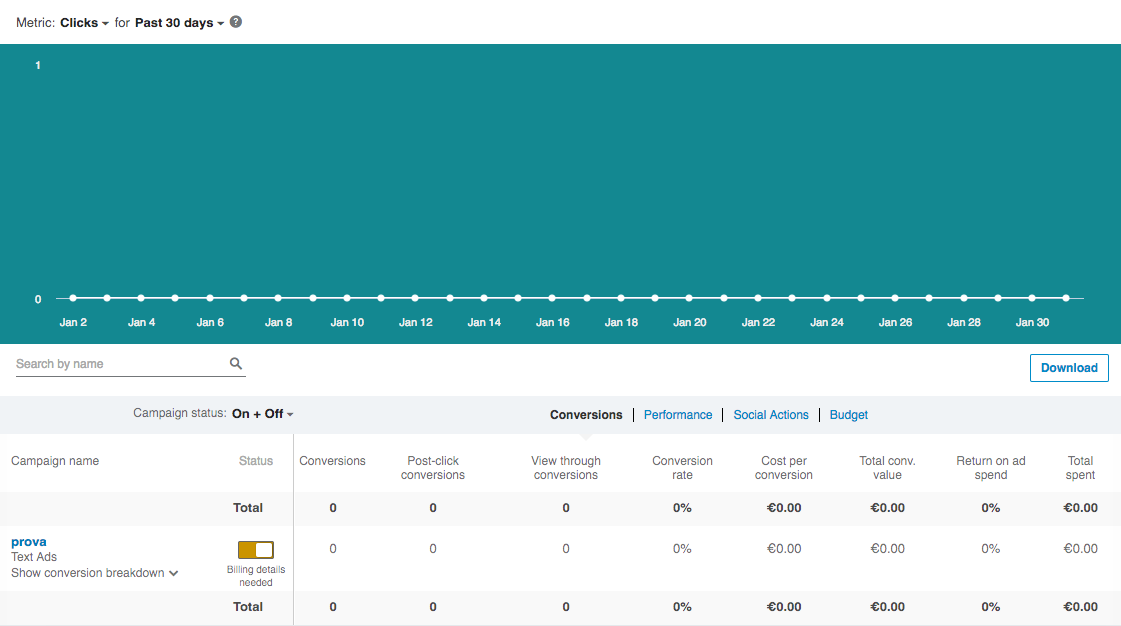The height and width of the screenshot is (626, 1121).
Task: Open the Social Actions tab
Action: [x=771, y=414]
